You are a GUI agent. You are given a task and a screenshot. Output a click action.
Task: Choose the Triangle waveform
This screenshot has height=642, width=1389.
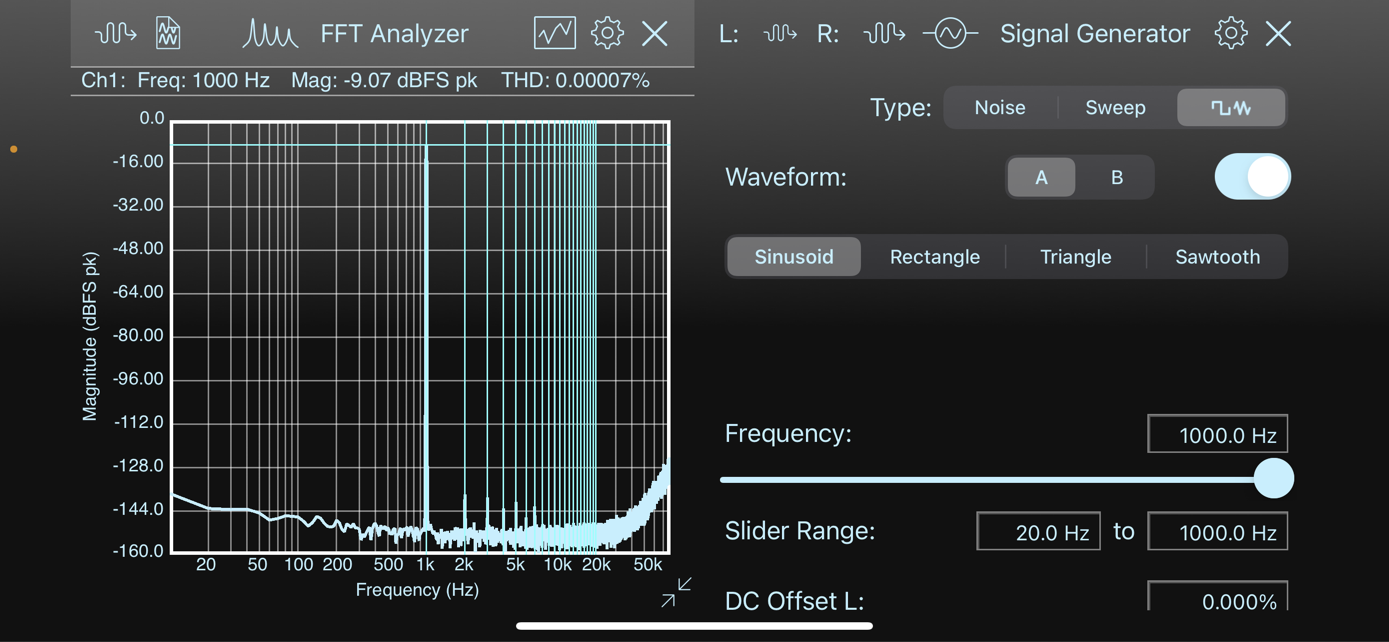(1075, 256)
